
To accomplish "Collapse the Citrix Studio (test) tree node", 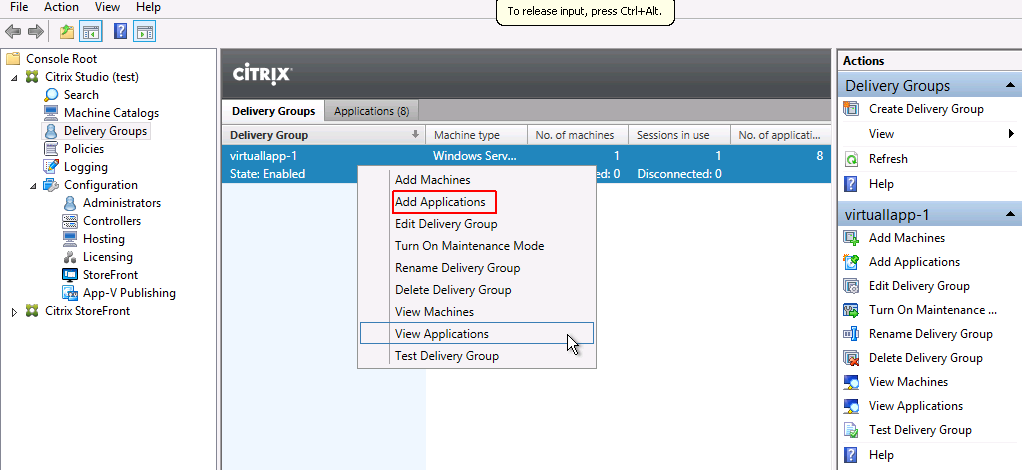I will pos(14,78).
